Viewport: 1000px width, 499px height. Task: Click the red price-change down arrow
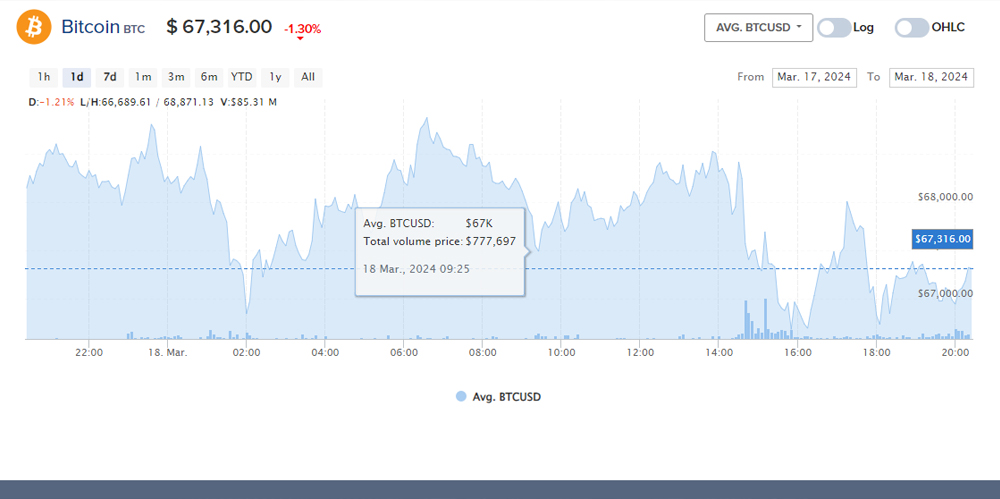point(299,39)
